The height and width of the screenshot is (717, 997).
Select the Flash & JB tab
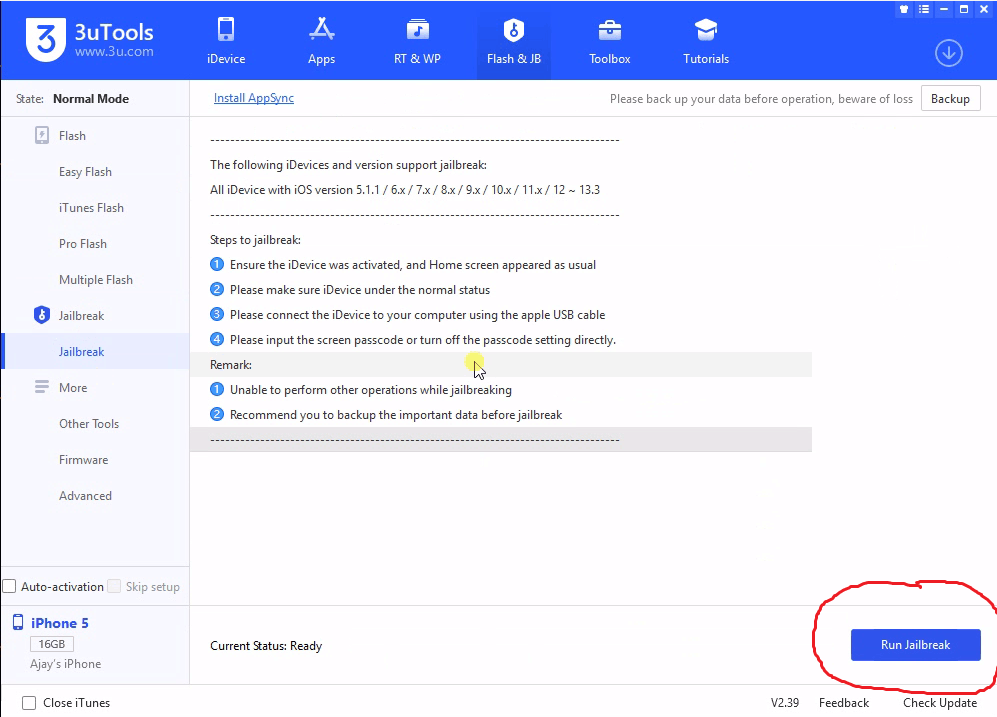point(514,41)
